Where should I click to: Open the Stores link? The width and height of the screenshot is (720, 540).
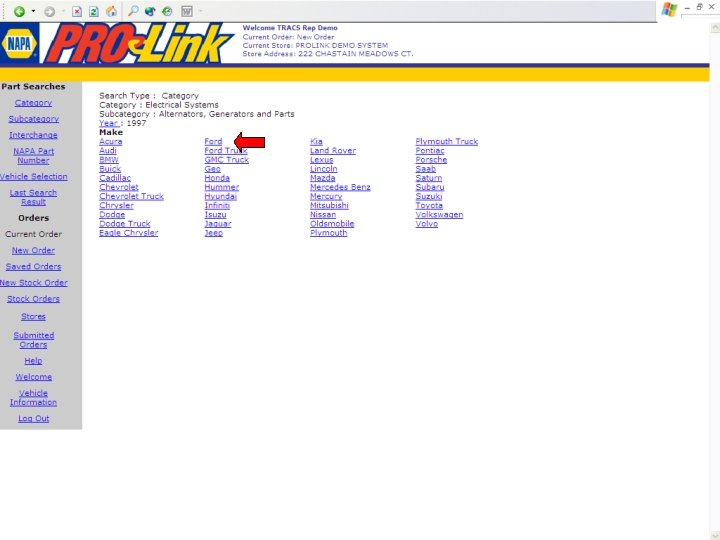click(33, 316)
